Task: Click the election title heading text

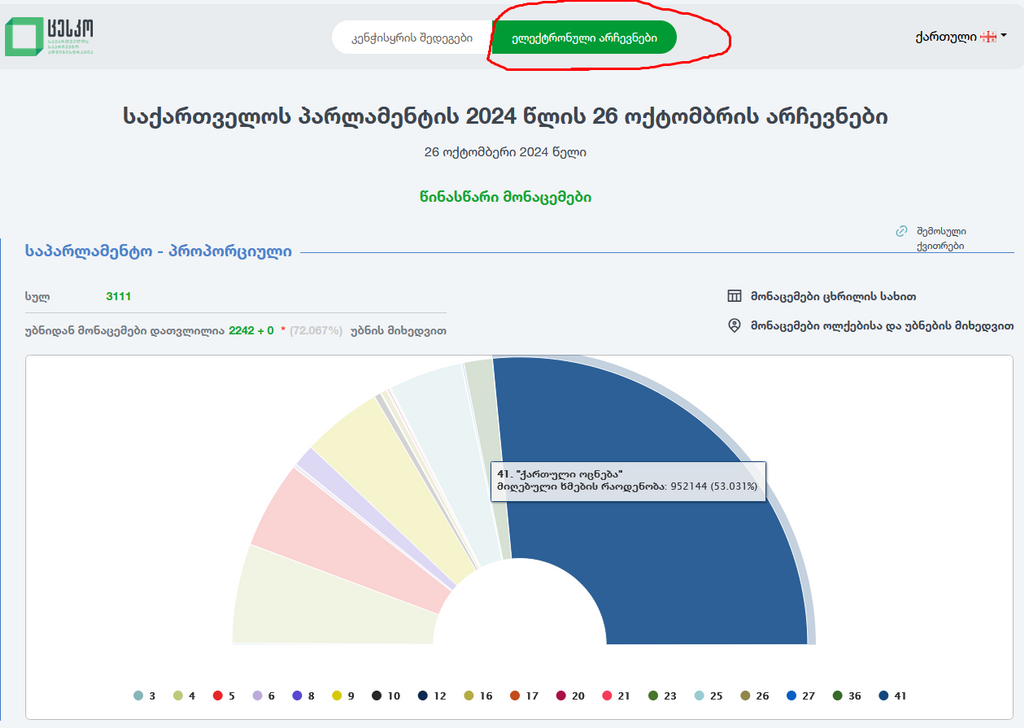Action: tap(505, 117)
